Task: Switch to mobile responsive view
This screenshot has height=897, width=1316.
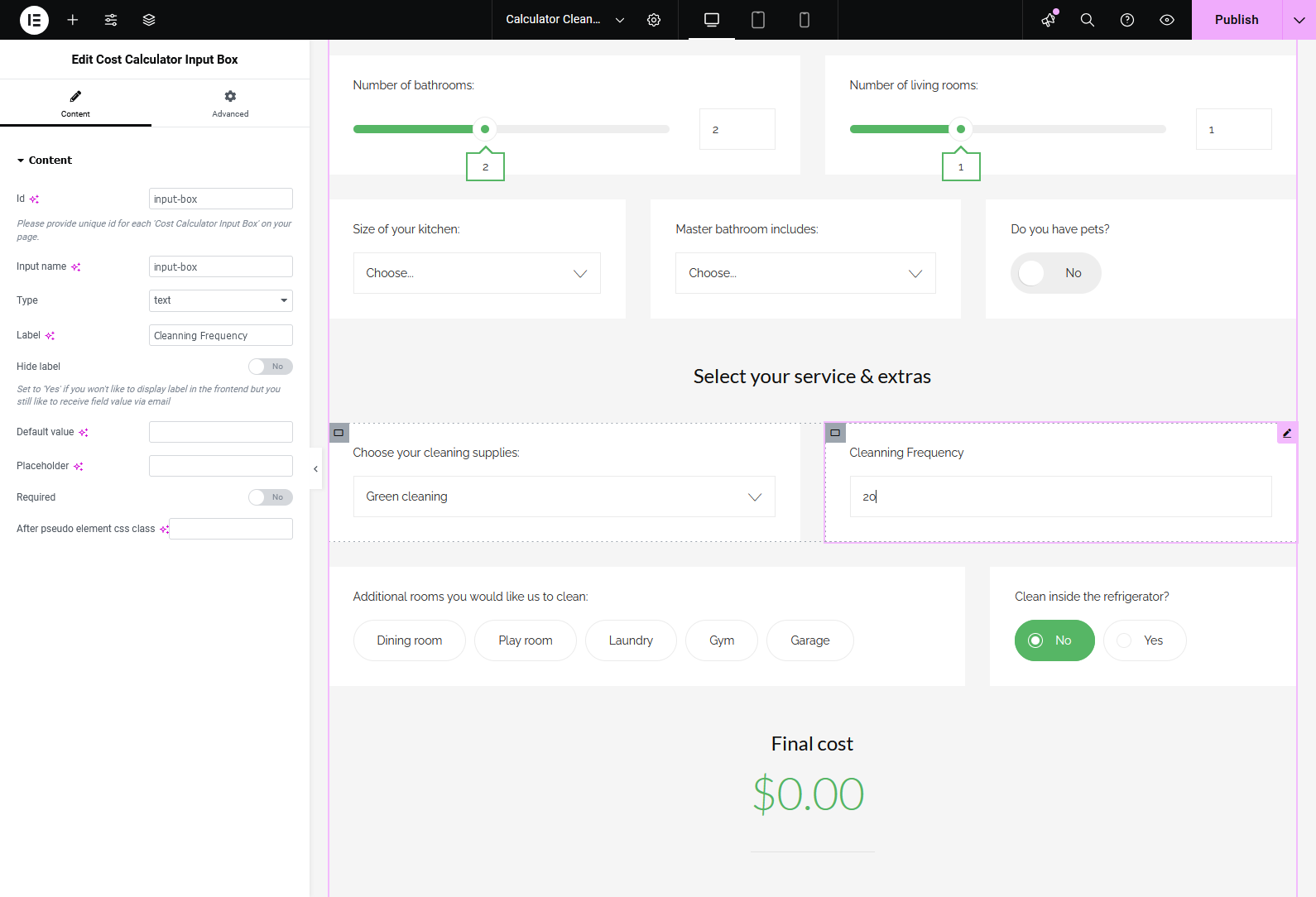Action: pyautogui.click(x=804, y=20)
